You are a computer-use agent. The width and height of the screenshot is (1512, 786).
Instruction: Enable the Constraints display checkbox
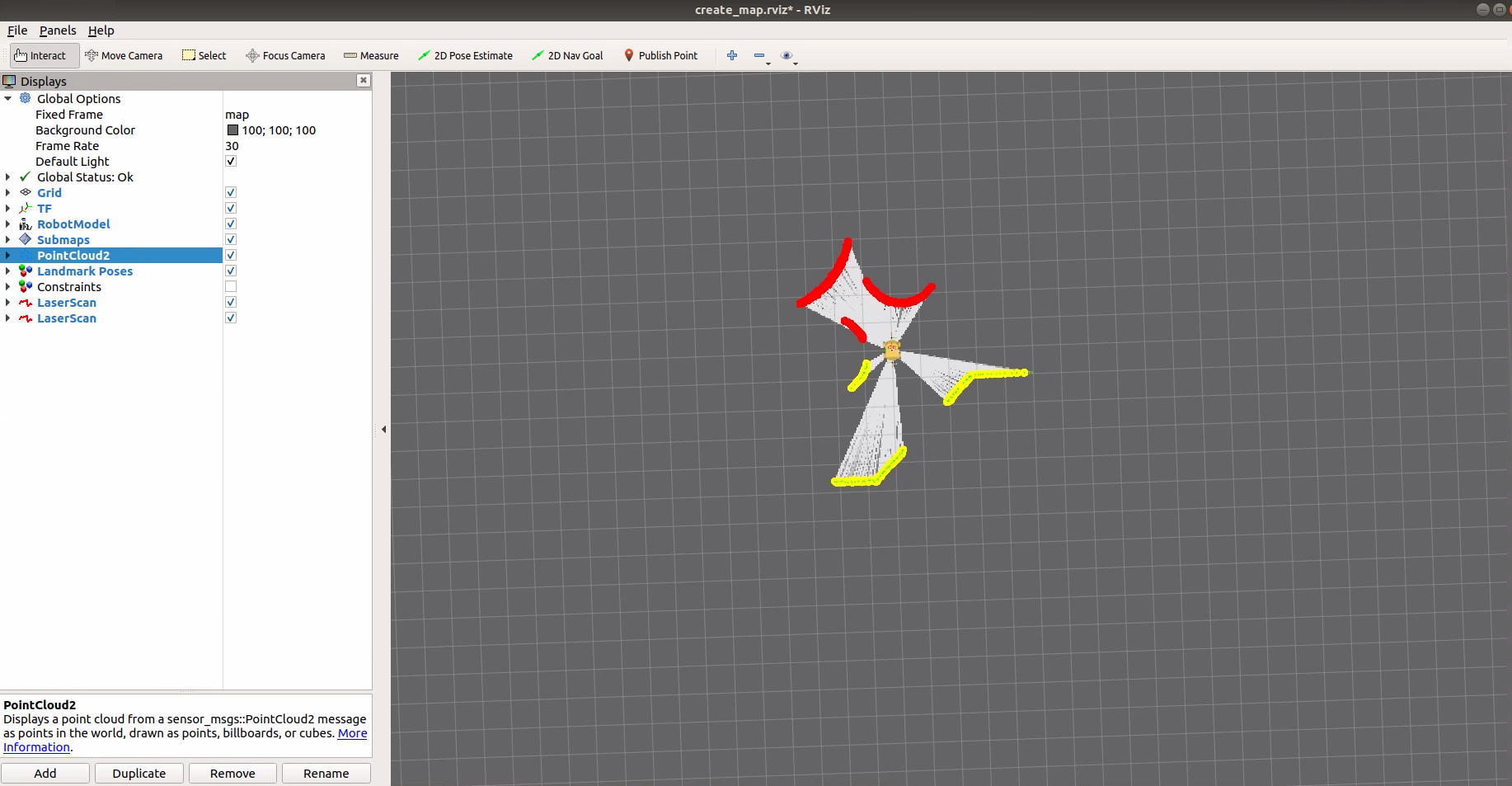[231, 287]
